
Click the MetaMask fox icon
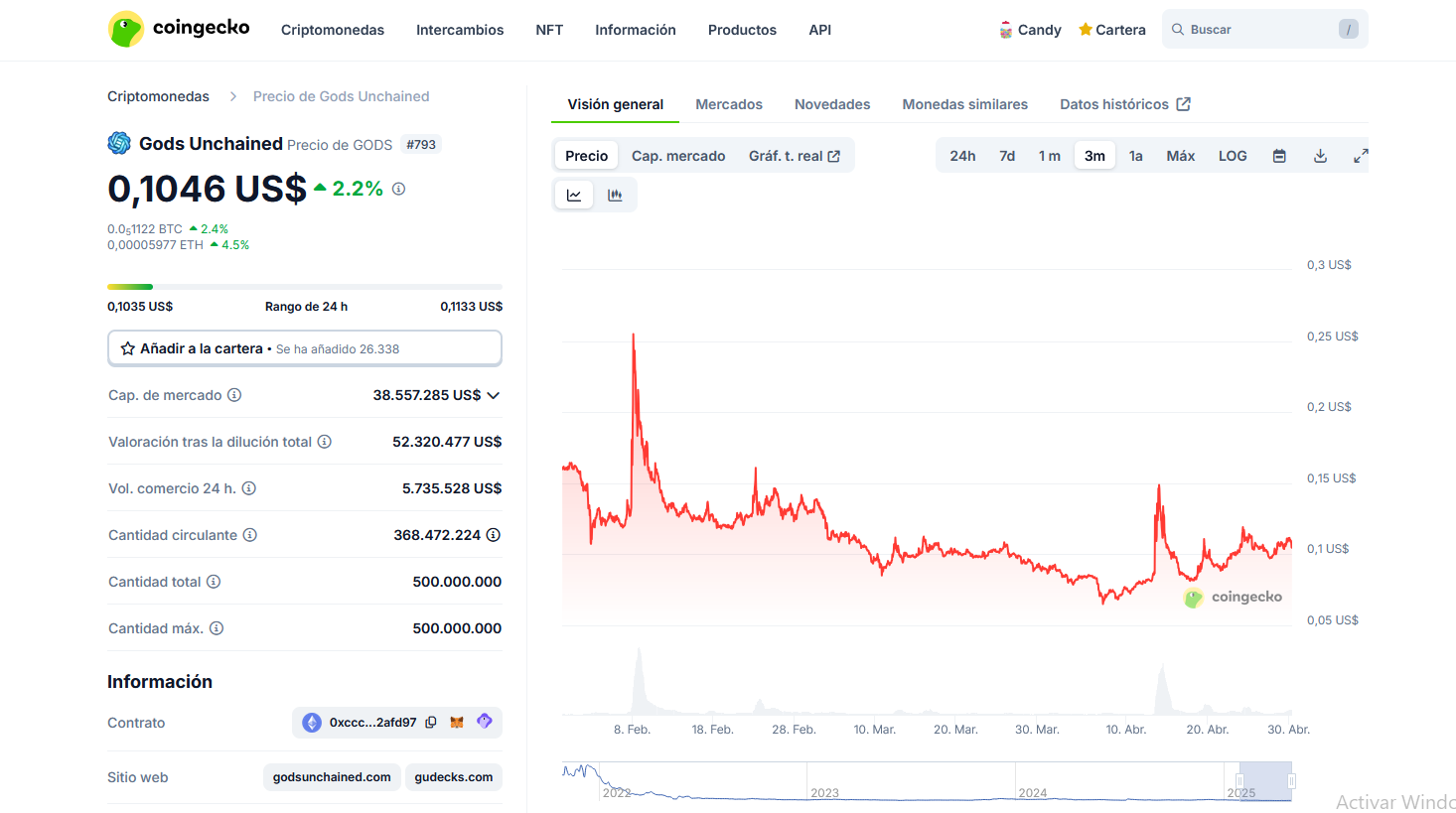[x=457, y=723]
